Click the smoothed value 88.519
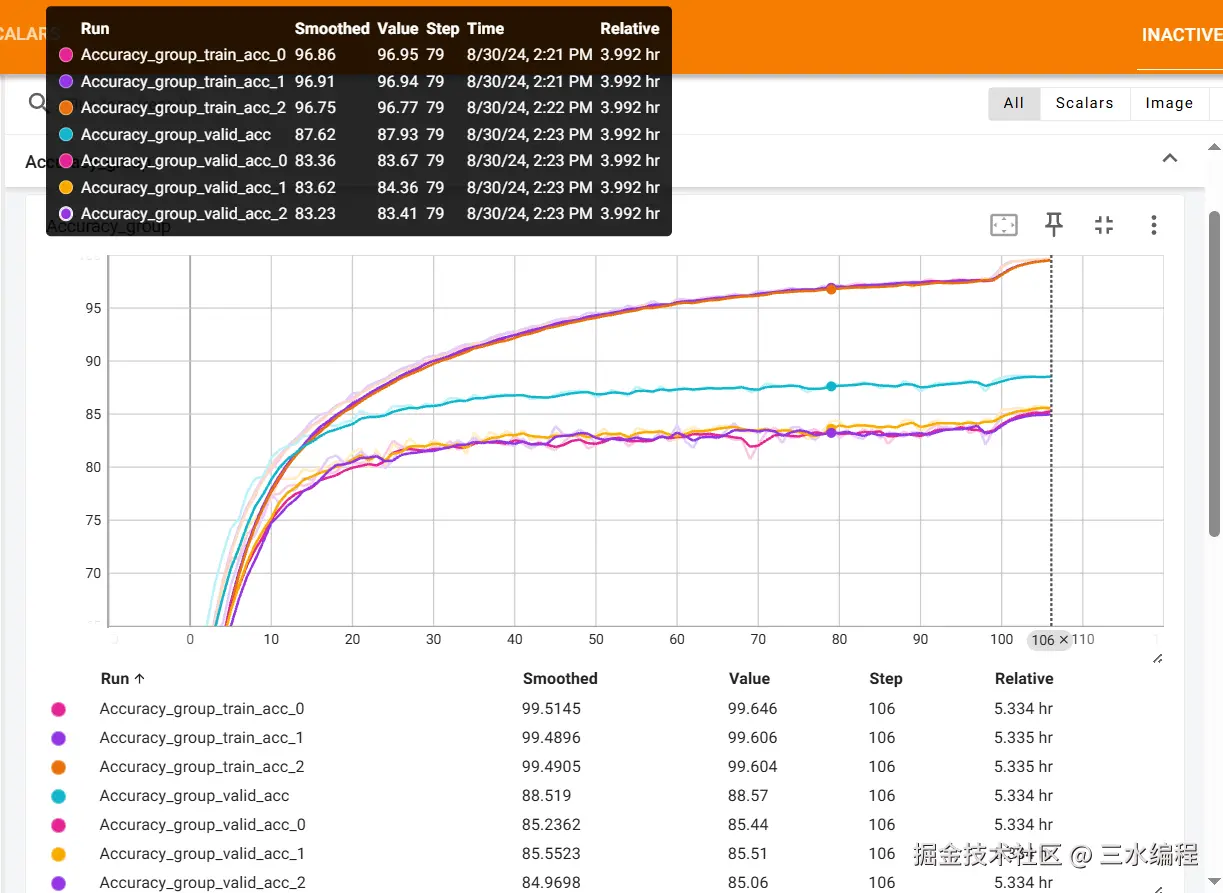1223x893 pixels. (x=547, y=796)
